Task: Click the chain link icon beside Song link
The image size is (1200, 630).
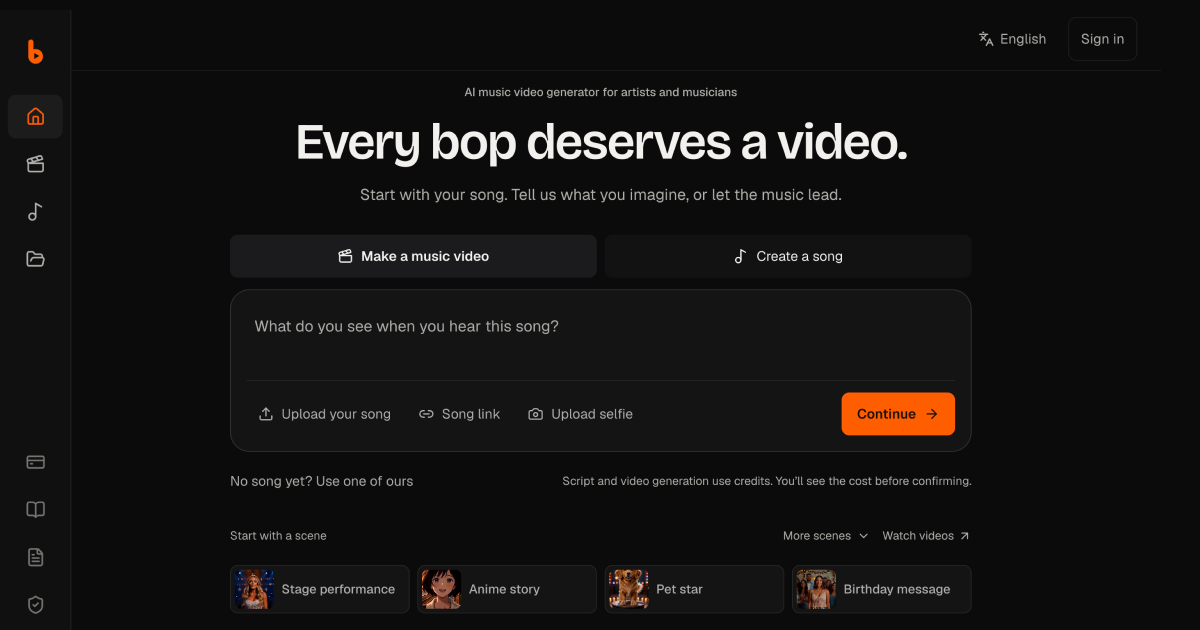Action: coord(426,414)
